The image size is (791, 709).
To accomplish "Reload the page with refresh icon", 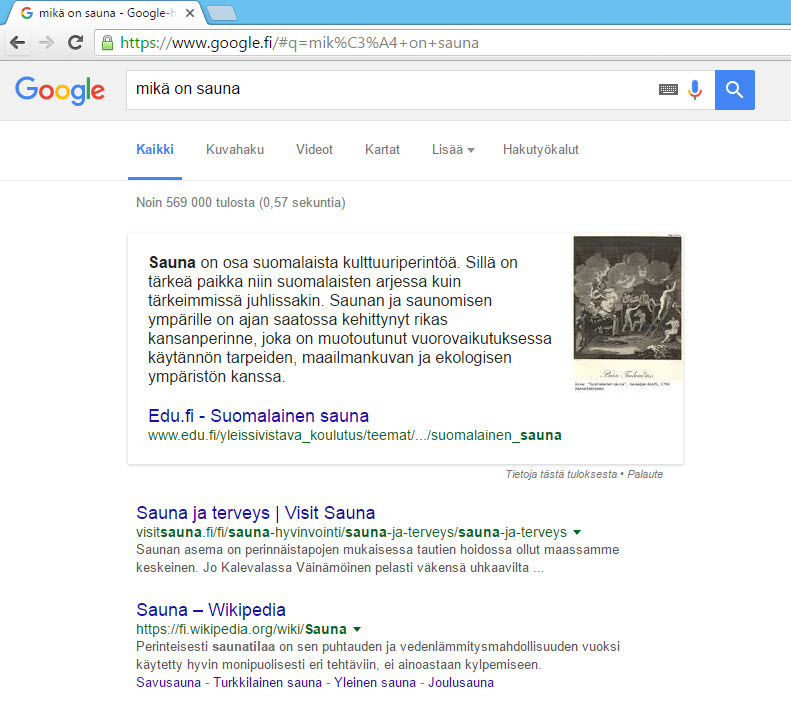I will tap(76, 42).
